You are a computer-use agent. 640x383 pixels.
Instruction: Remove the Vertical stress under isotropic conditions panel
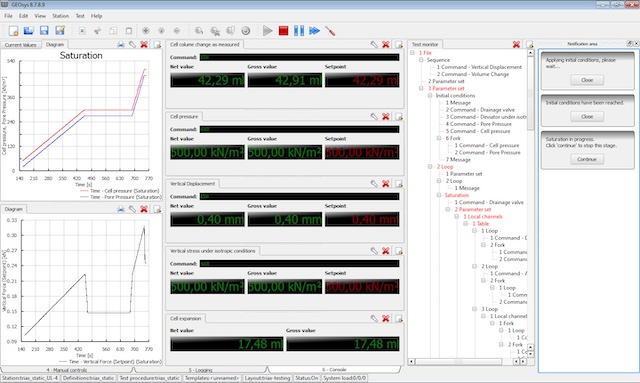coord(386,251)
